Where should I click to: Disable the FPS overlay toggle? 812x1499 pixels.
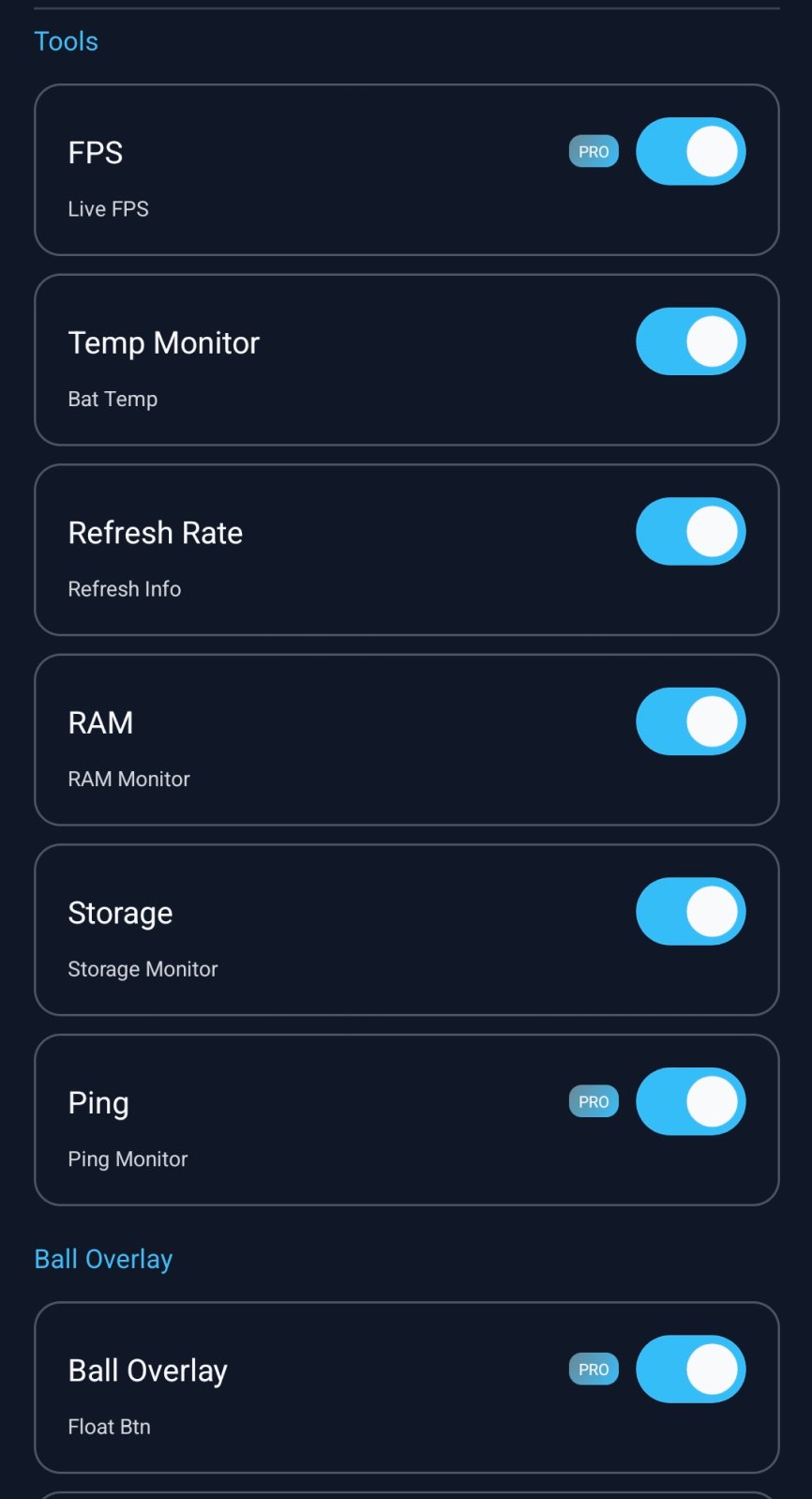[691, 151]
